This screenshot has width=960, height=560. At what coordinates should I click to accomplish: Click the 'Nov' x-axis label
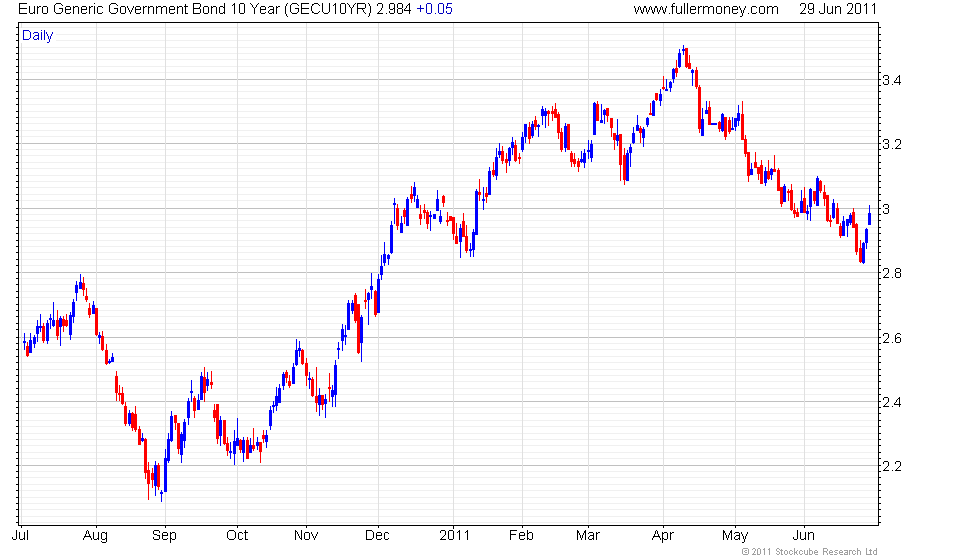tap(306, 536)
